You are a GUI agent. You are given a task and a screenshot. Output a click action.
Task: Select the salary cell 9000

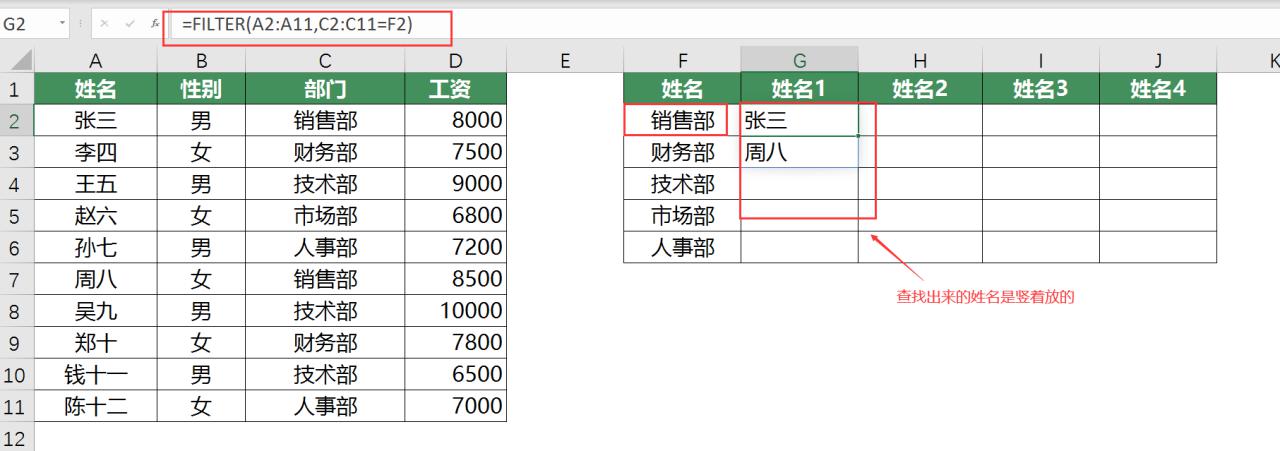click(x=456, y=184)
